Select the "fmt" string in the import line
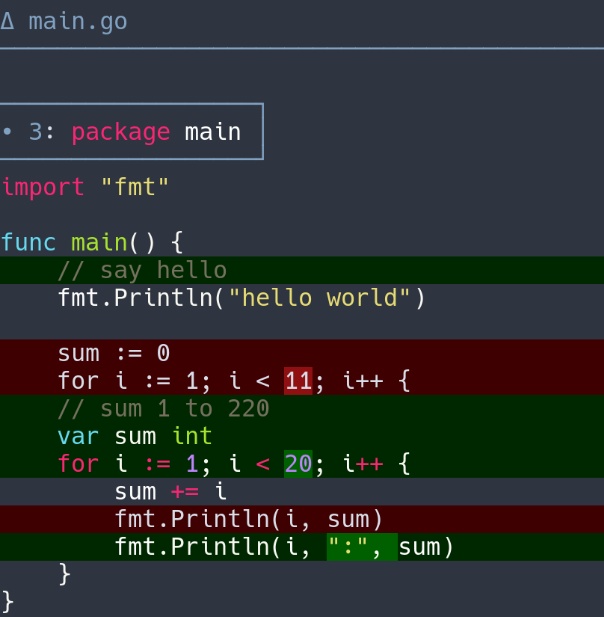This screenshot has width=604, height=617. point(135,187)
